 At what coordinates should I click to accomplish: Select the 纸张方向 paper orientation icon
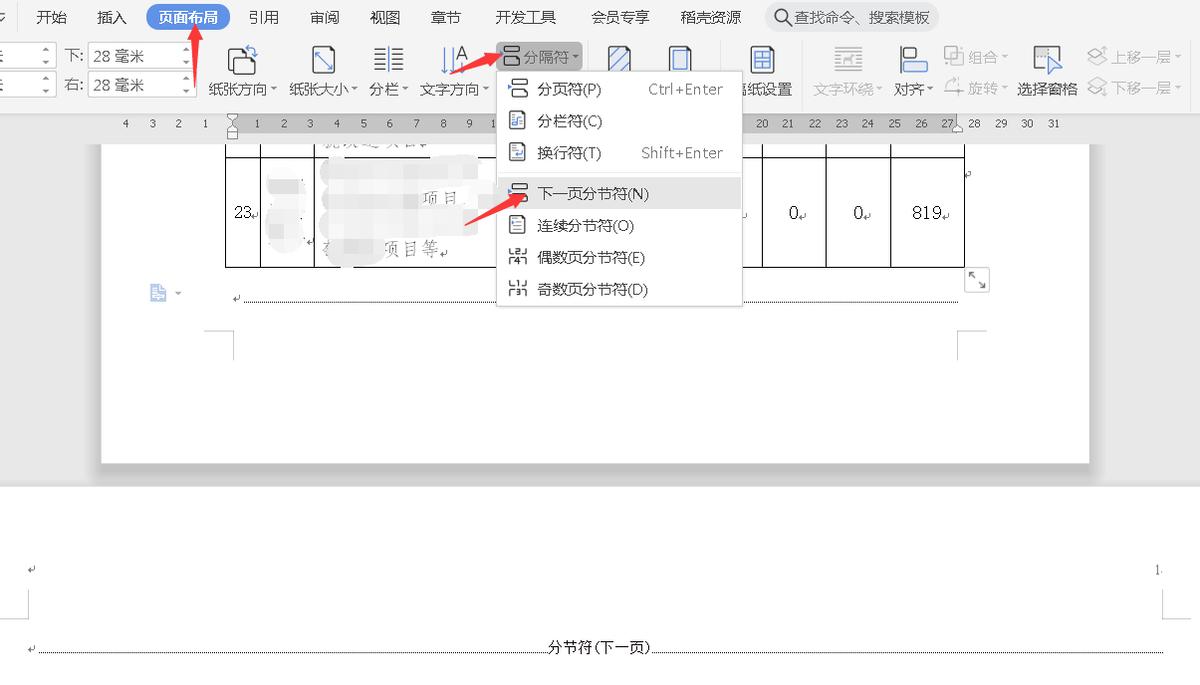[241, 60]
